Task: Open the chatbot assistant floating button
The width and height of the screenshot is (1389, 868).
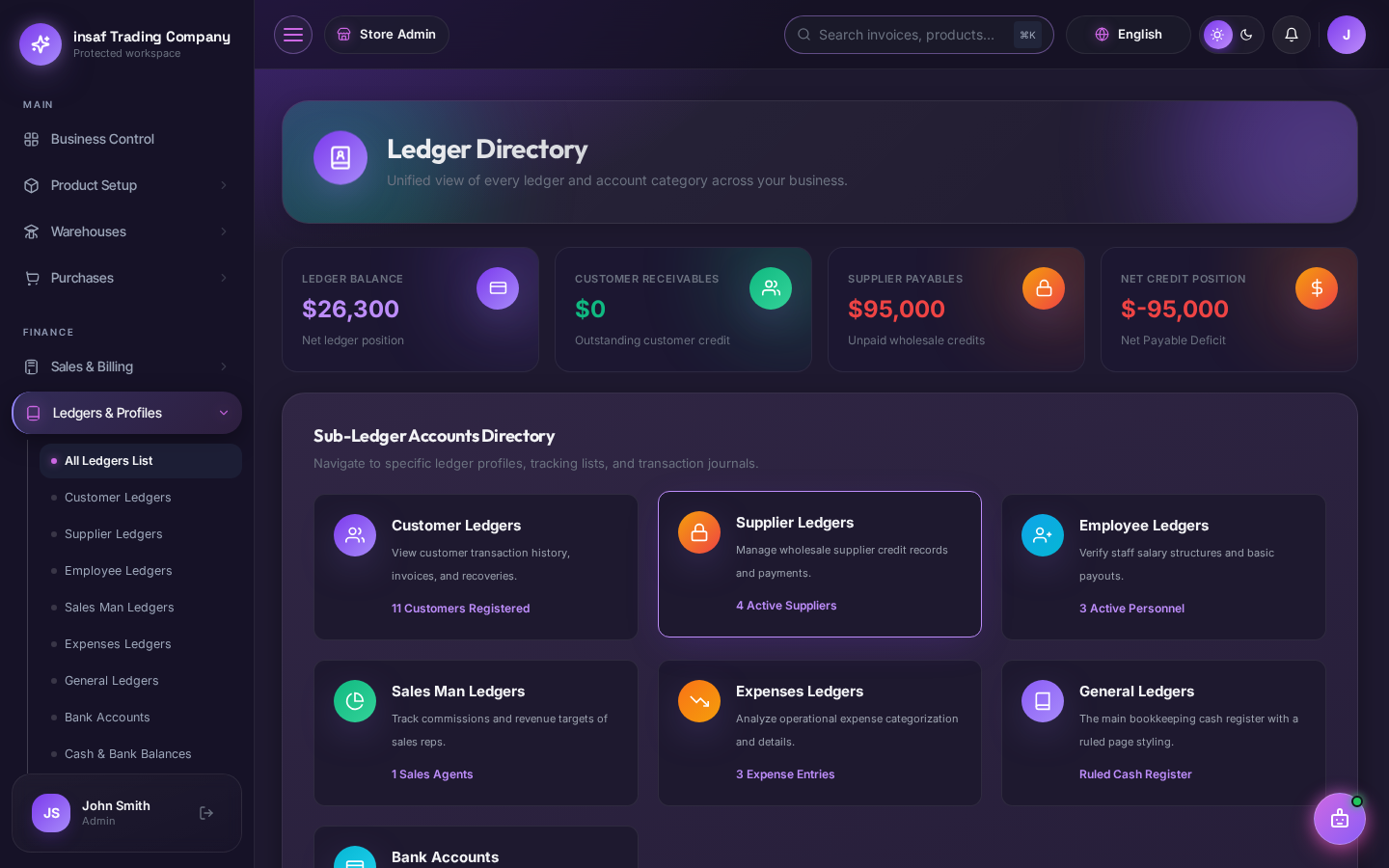Action: pos(1340,819)
